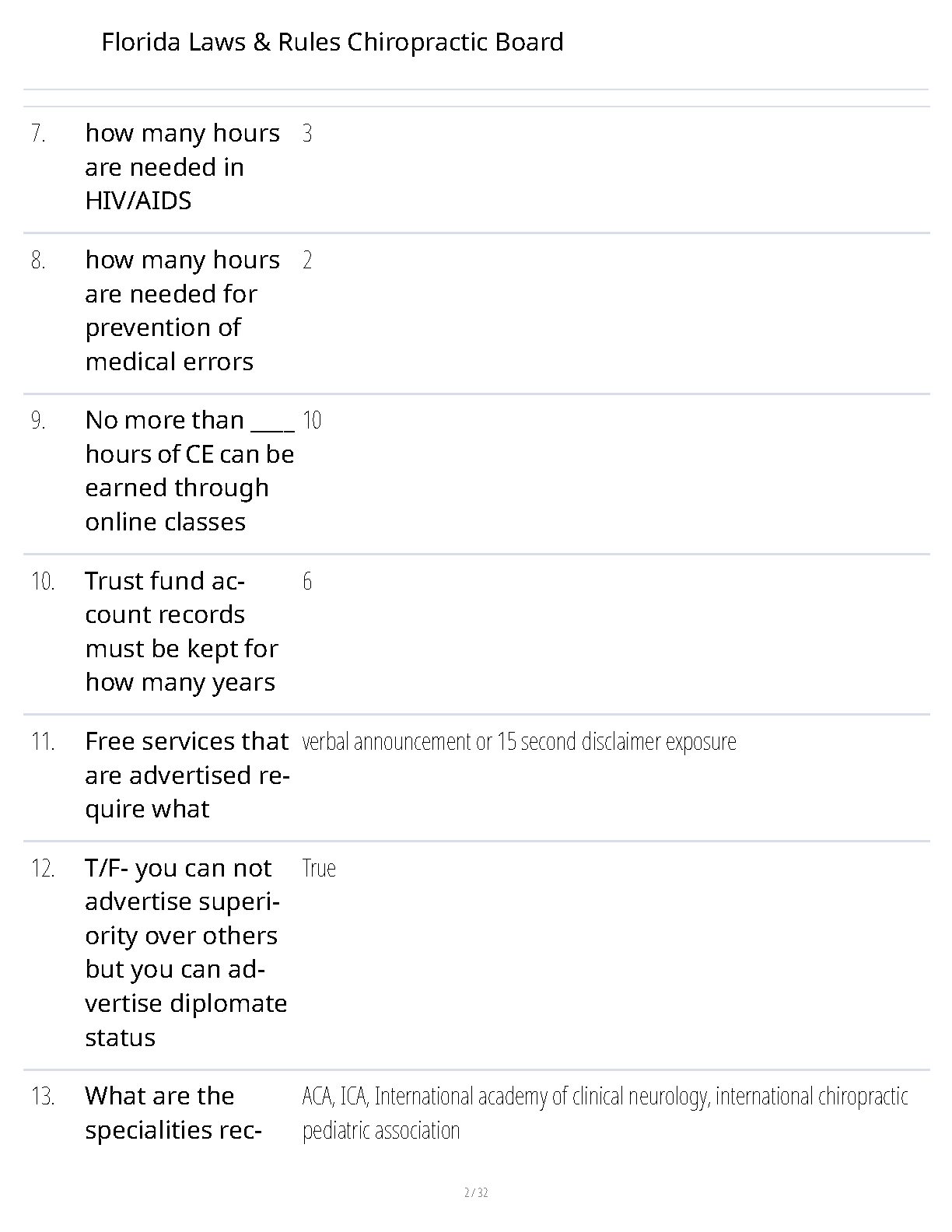The image size is (952, 1232).
Task: Click answer '6' for trust fund years
Action: [307, 581]
